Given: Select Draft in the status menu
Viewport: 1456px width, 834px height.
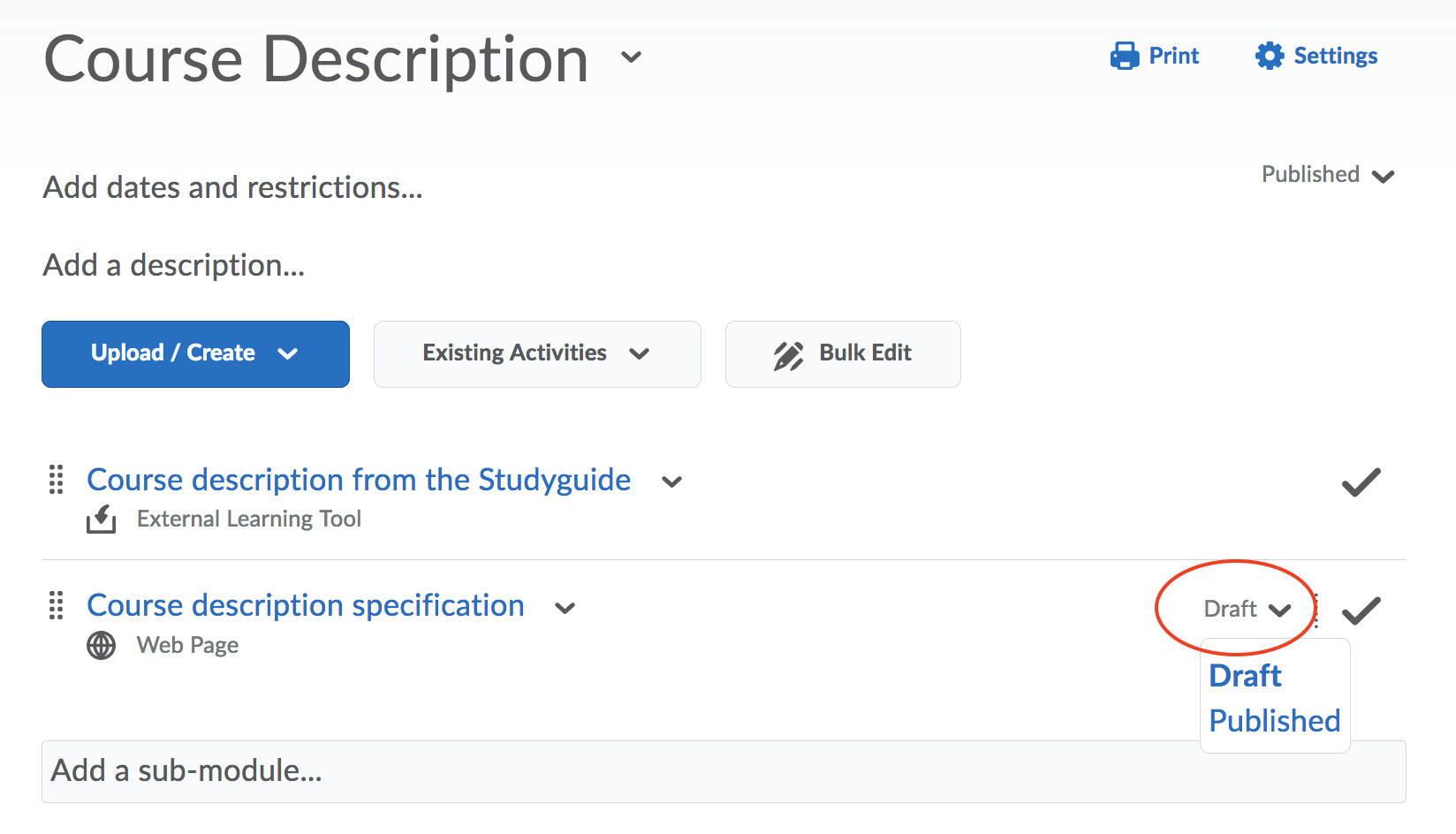Looking at the screenshot, I should point(1245,676).
